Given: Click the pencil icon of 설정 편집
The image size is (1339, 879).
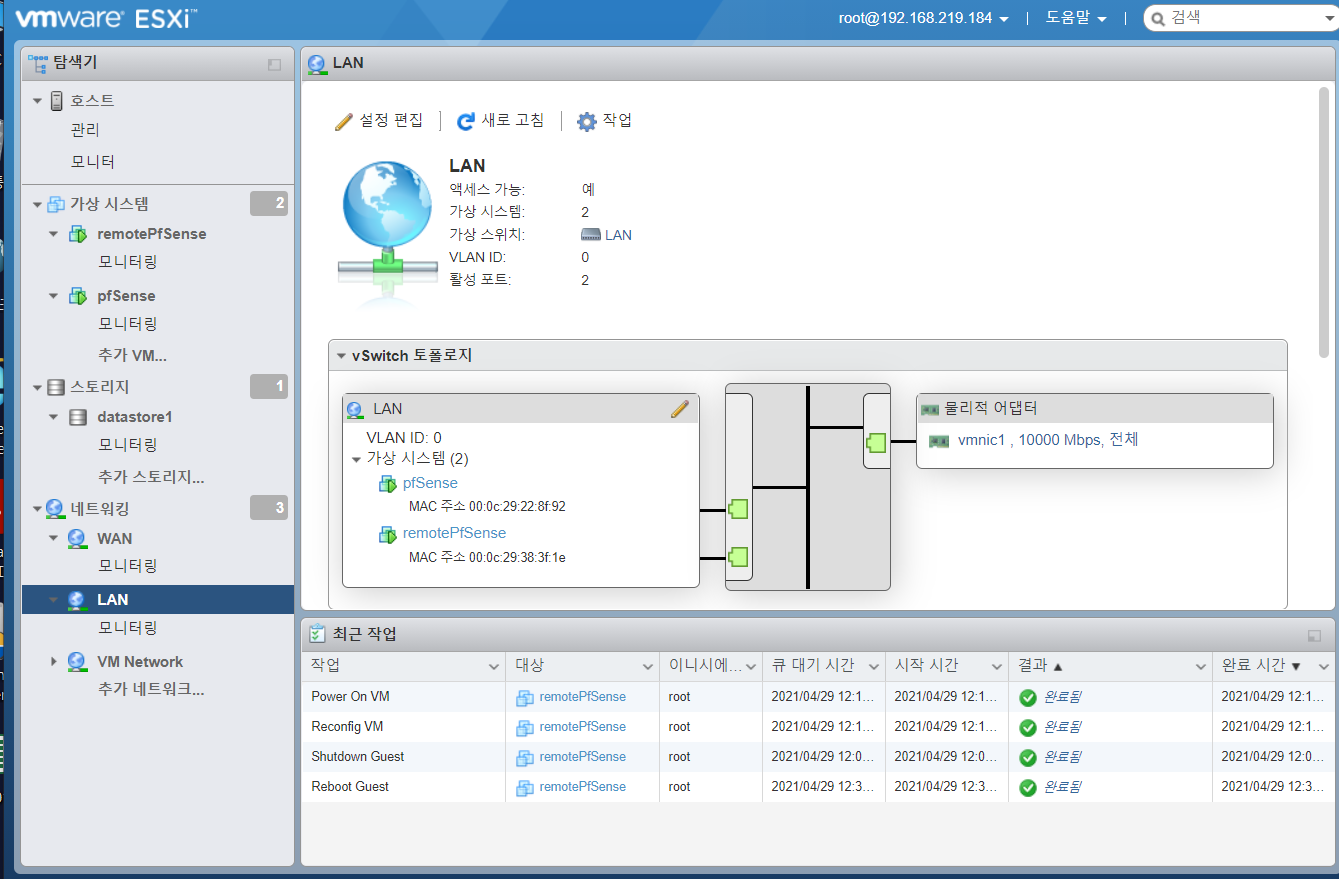Looking at the screenshot, I should click(x=344, y=121).
